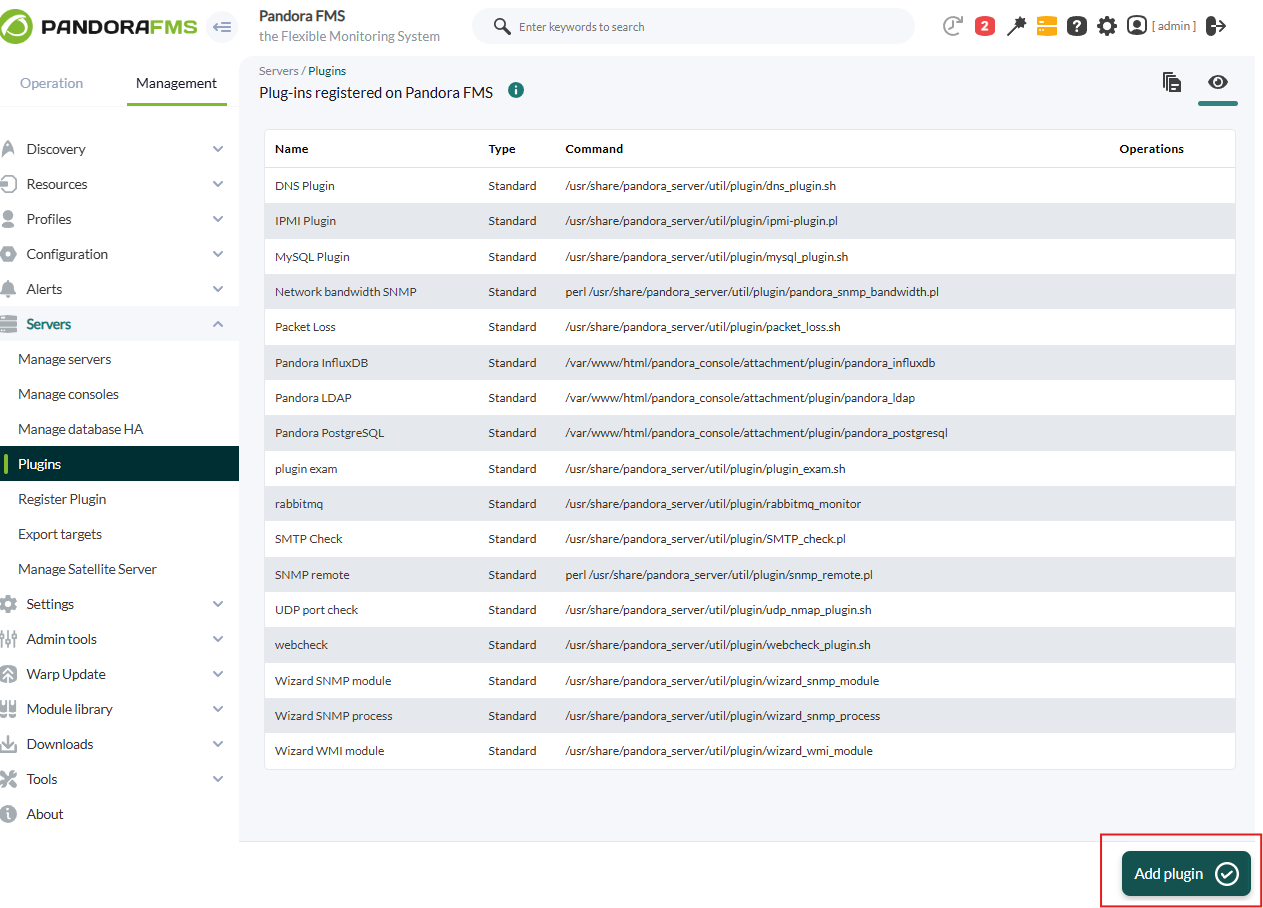Click the Downloads sidebar icon

coord(8,744)
